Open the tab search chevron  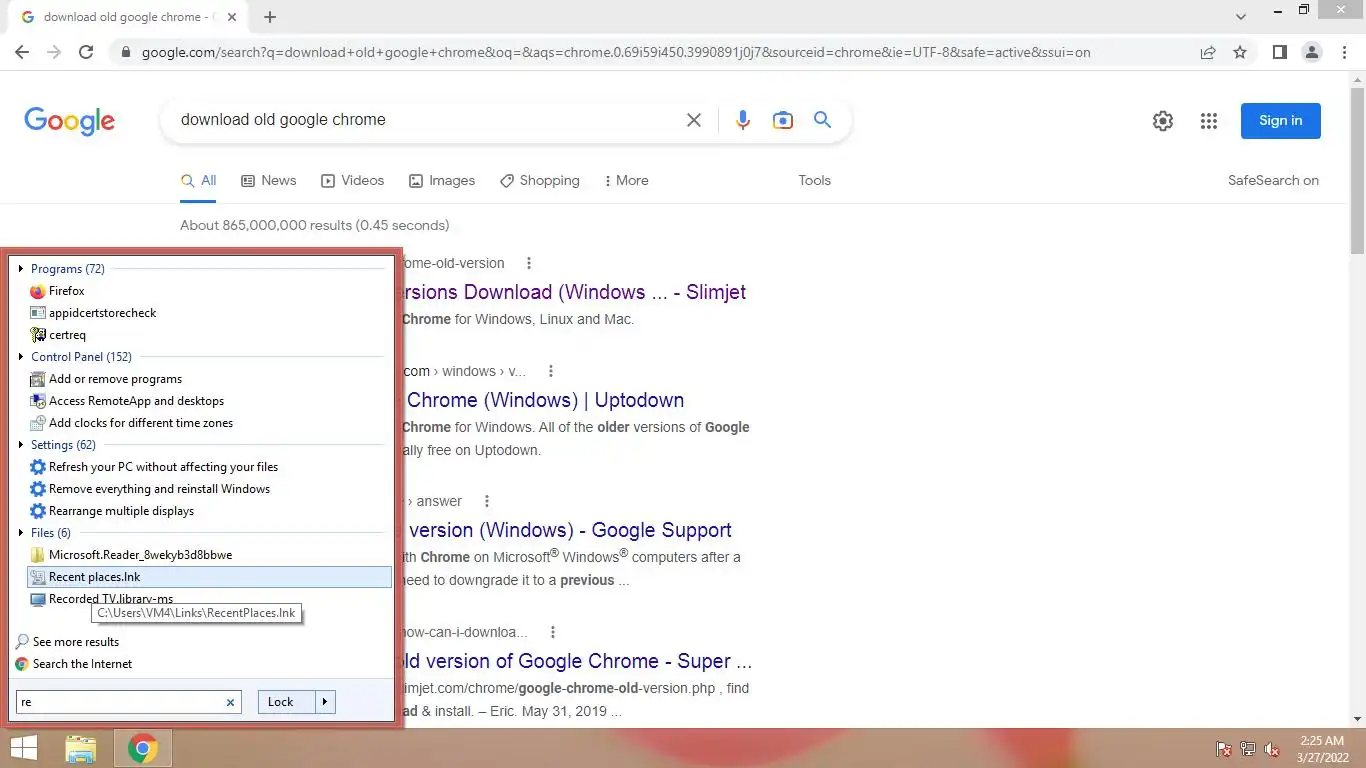click(x=1241, y=17)
